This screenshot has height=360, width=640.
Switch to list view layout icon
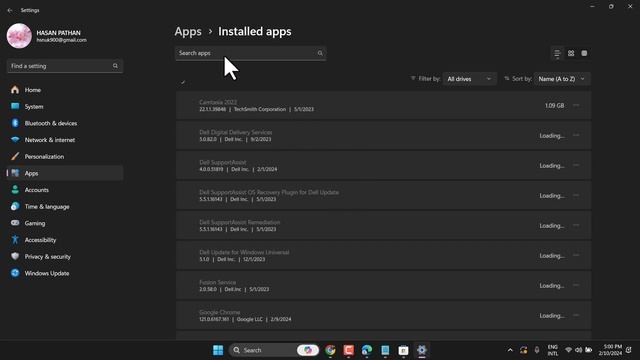point(557,53)
